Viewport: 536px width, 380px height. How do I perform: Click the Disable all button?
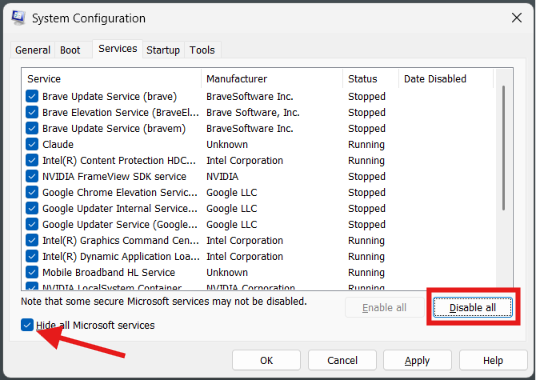coord(473,308)
